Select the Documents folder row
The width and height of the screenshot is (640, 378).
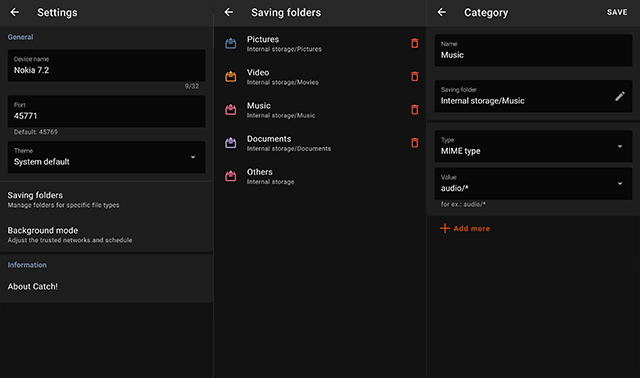(320, 142)
